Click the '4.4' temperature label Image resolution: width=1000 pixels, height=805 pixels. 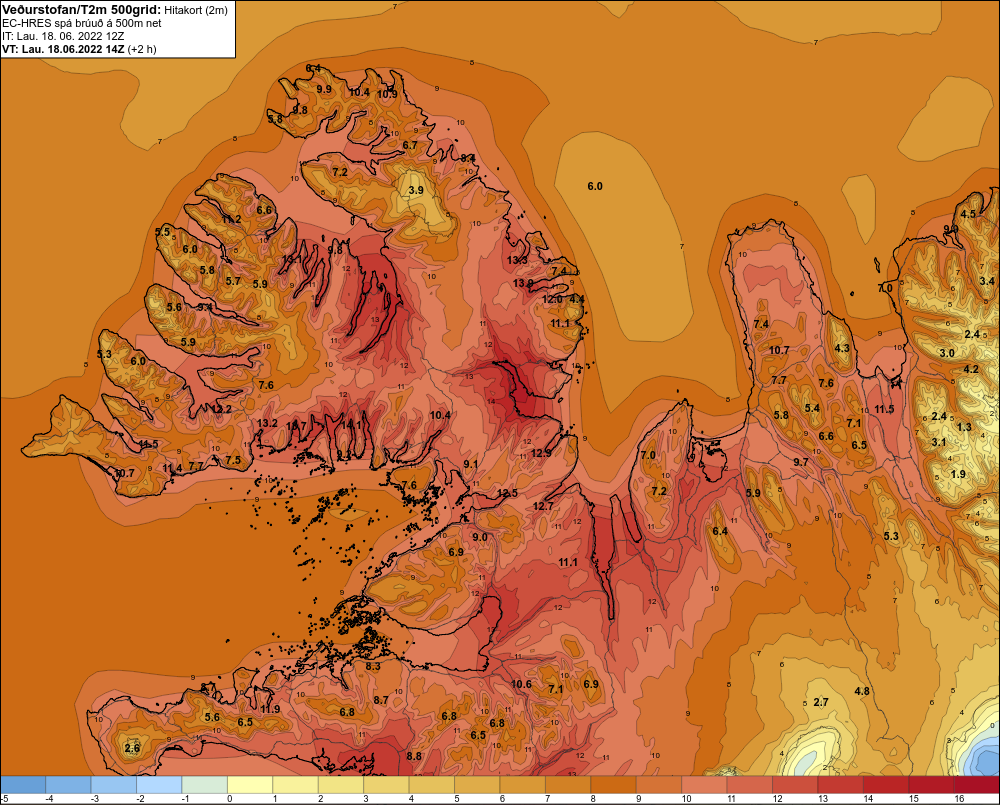tap(577, 299)
